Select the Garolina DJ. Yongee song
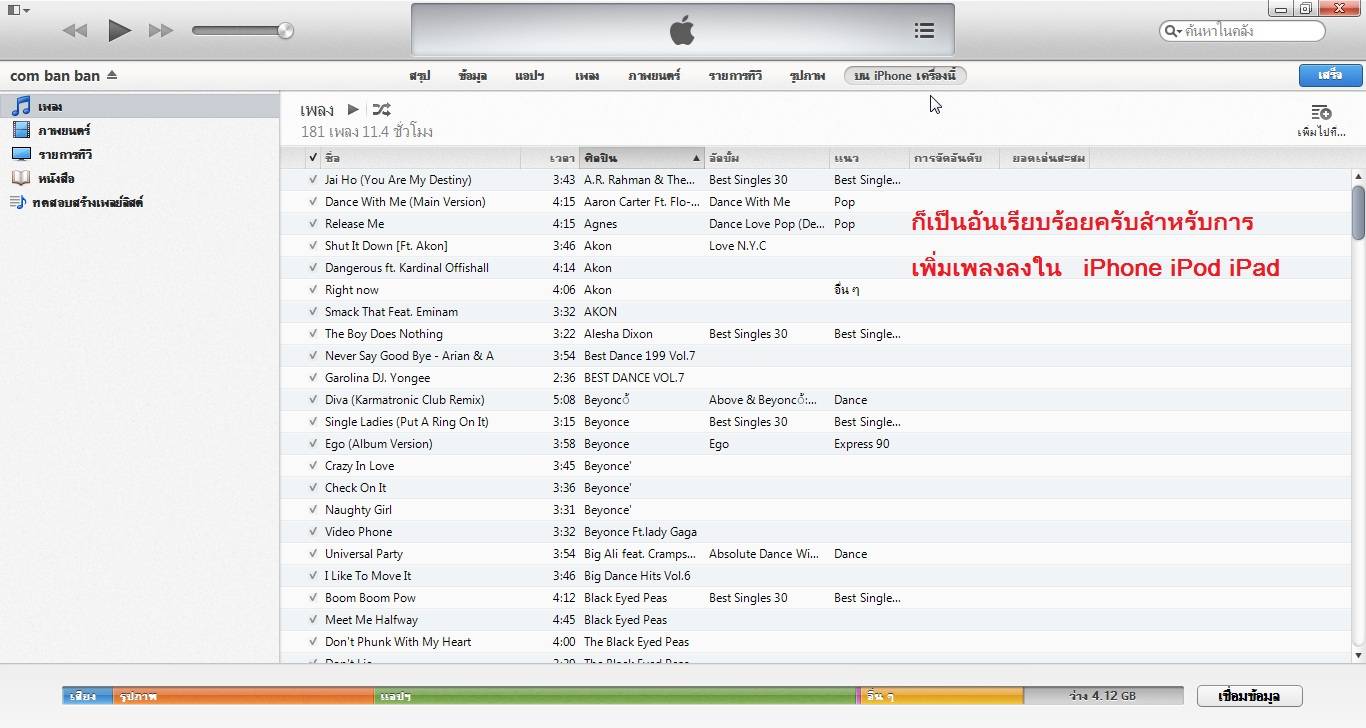Image resolution: width=1366 pixels, height=728 pixels. pos(815,378)
